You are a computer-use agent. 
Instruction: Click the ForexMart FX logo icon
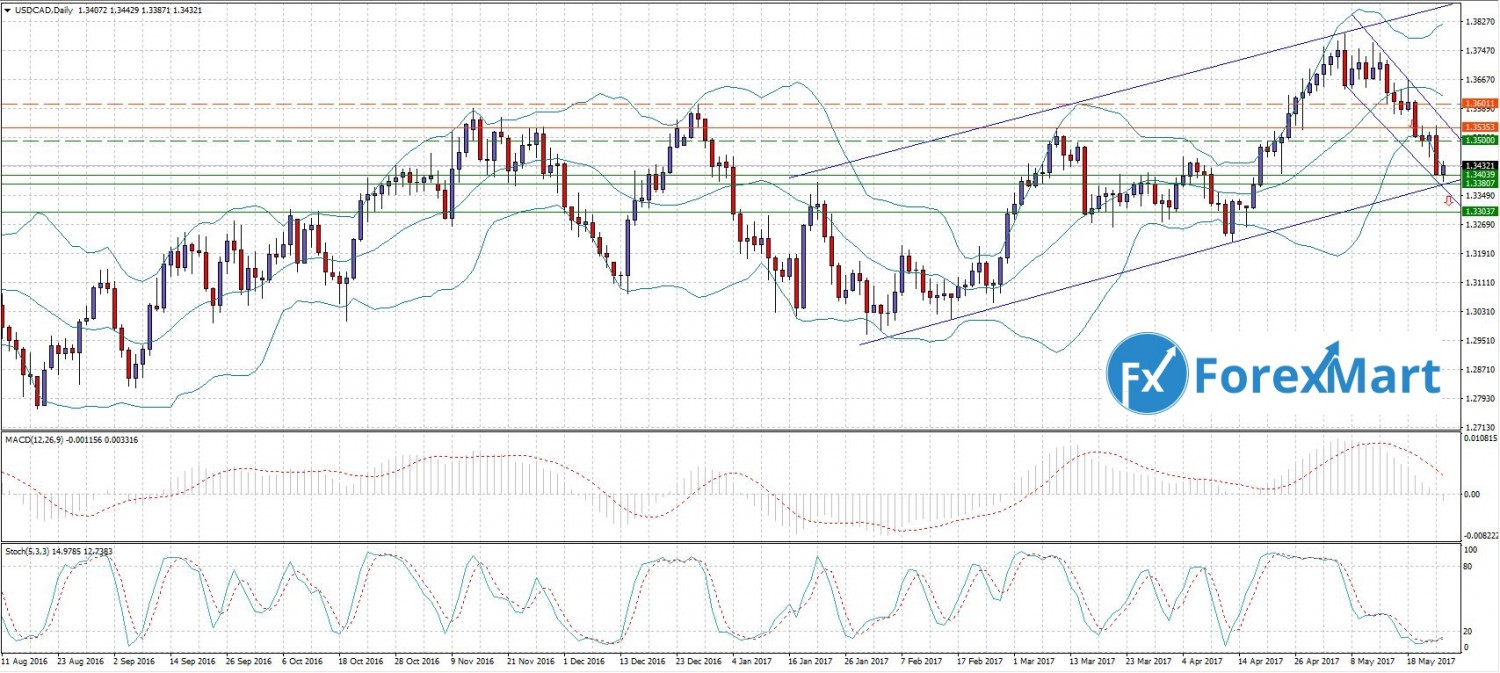(1146, 373)
